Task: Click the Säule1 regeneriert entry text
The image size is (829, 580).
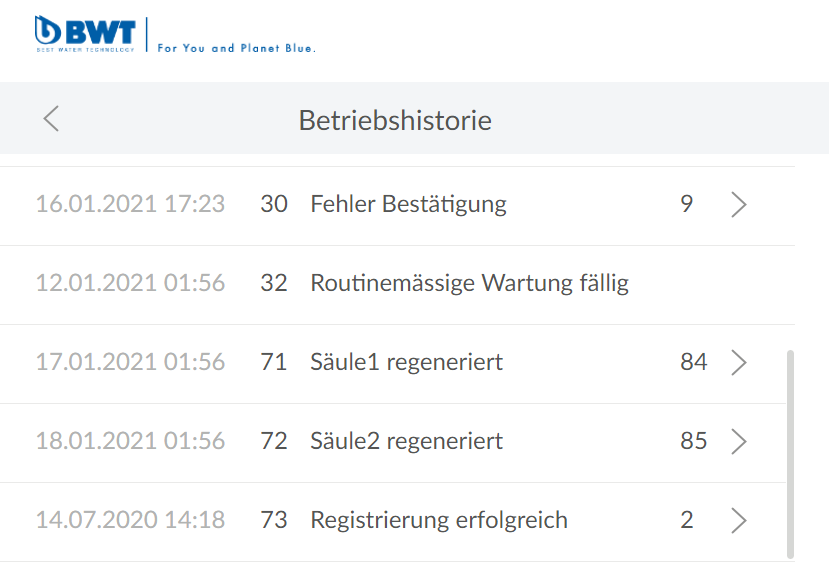Action: 406,363
